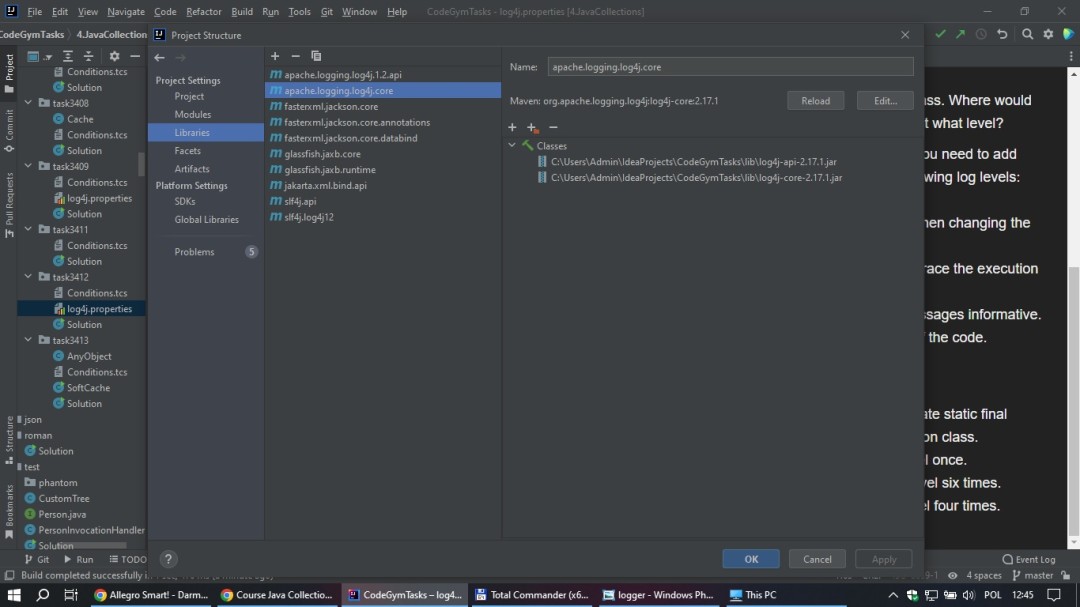Click the Git rollback arrow icon
The image size is (1080, 607).
pos(1002,34)
